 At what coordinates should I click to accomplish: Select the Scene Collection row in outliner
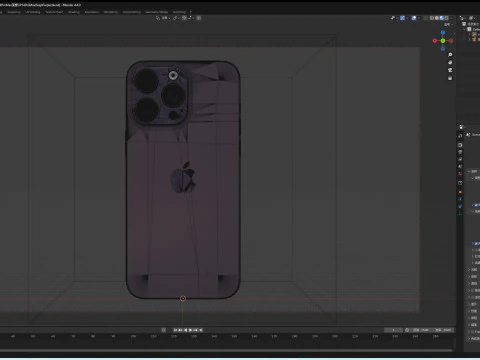471,24
